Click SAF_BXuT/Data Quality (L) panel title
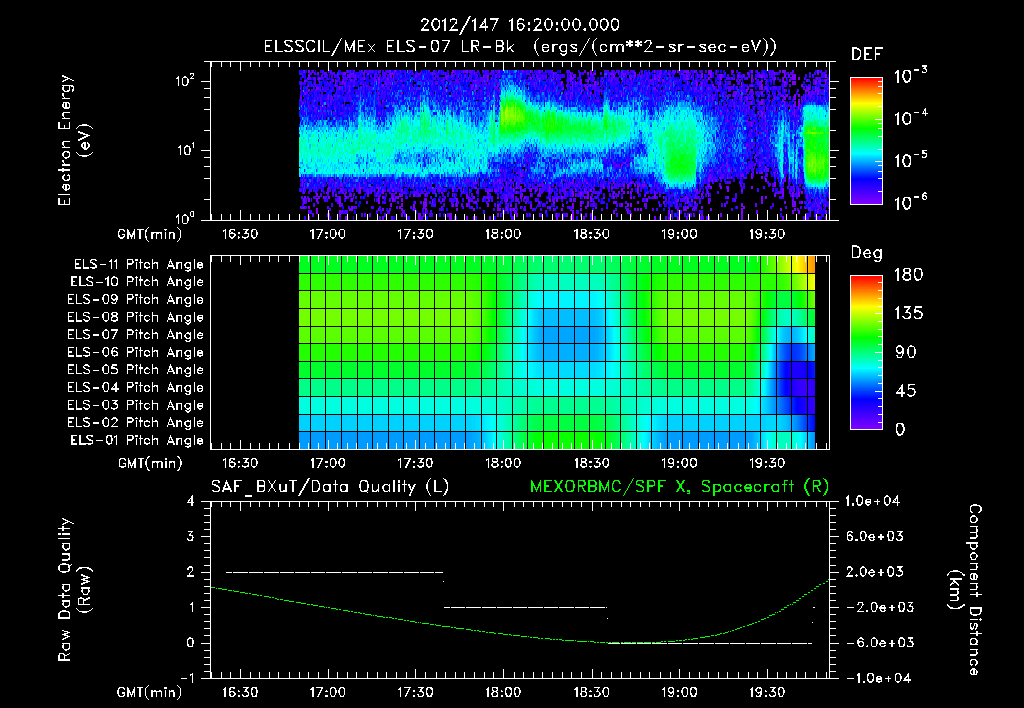1024x708 pixels. tap(330, 487)
